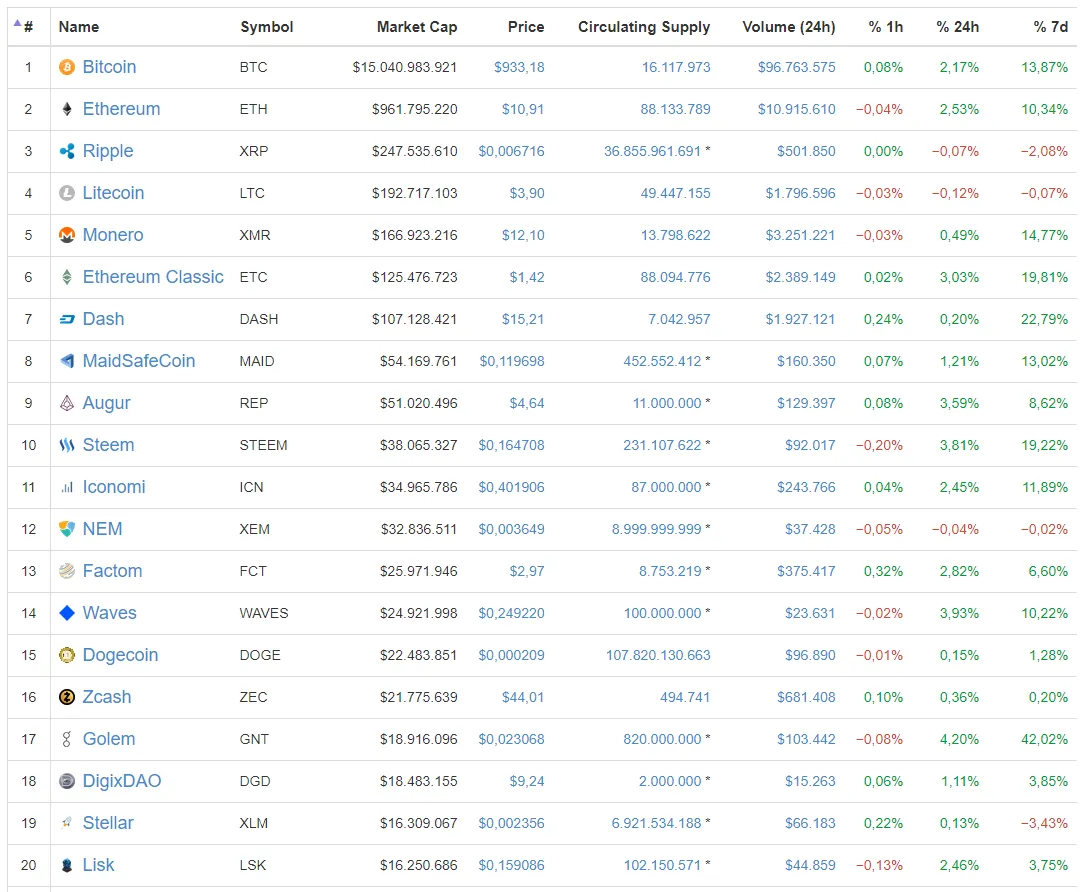1086x892 pixels.
Task: Click Dash circulating supply 7.042.957
Action: [679, 319]
